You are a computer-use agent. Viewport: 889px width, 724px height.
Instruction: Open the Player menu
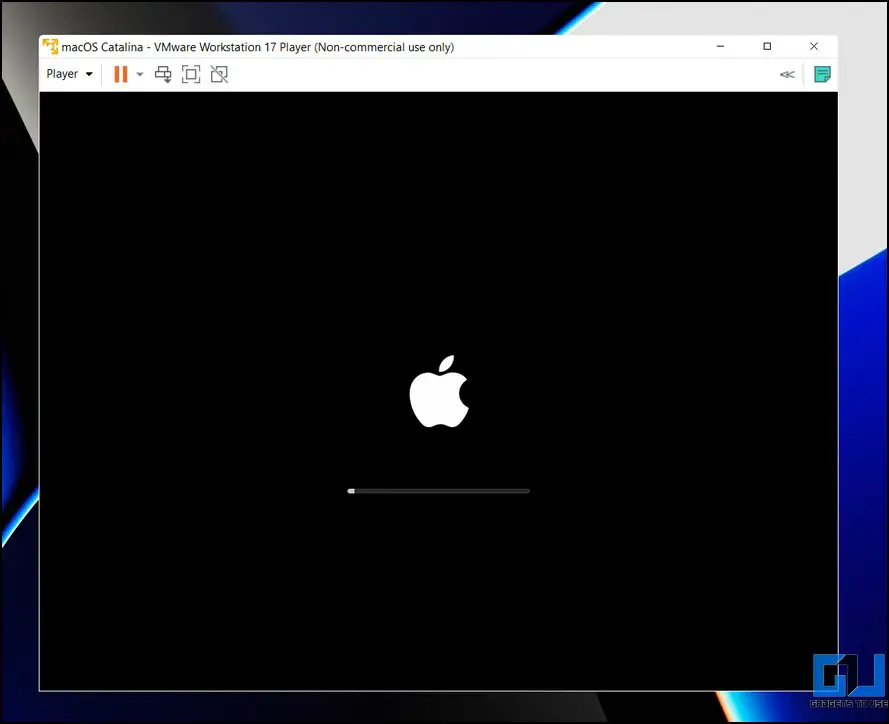62,74
